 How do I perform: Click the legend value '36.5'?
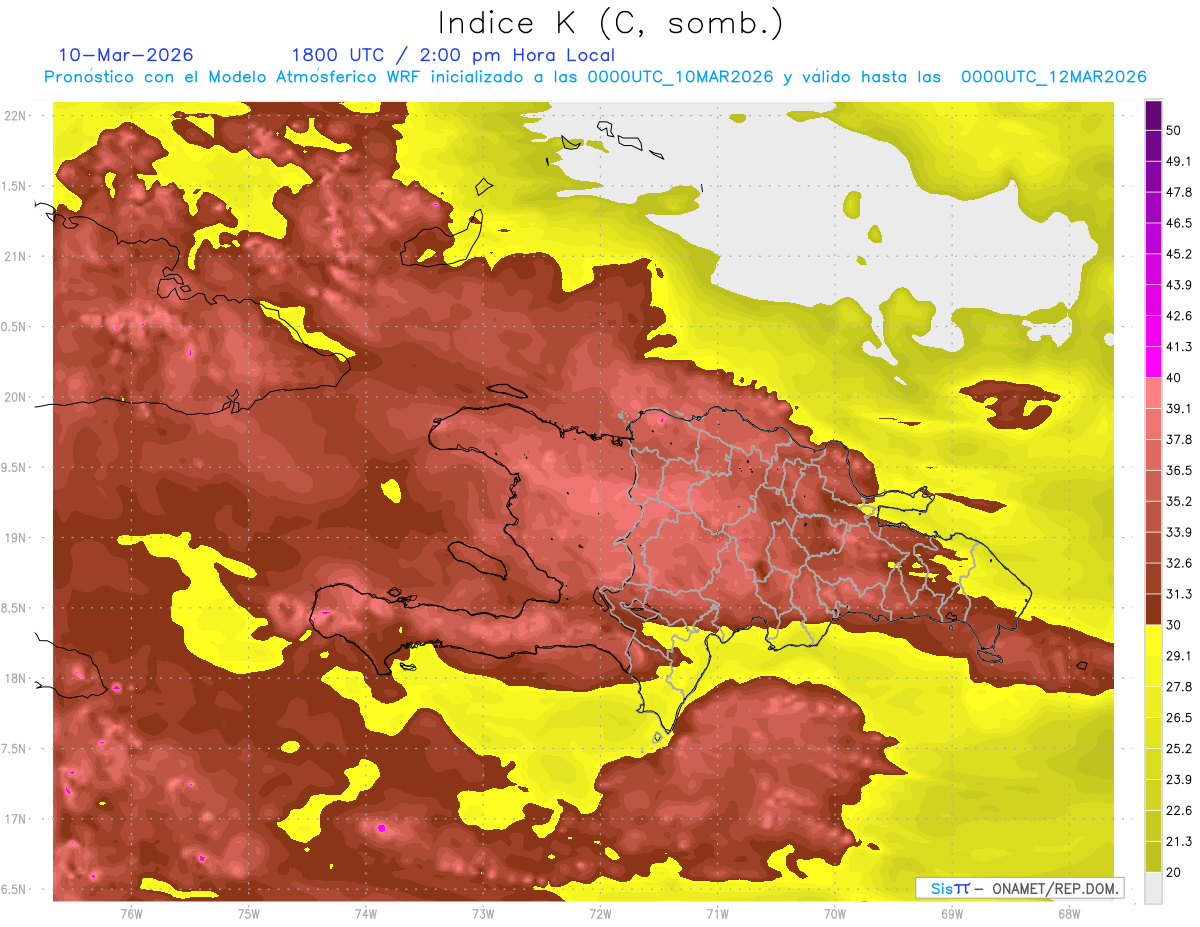pos(1178,470)
